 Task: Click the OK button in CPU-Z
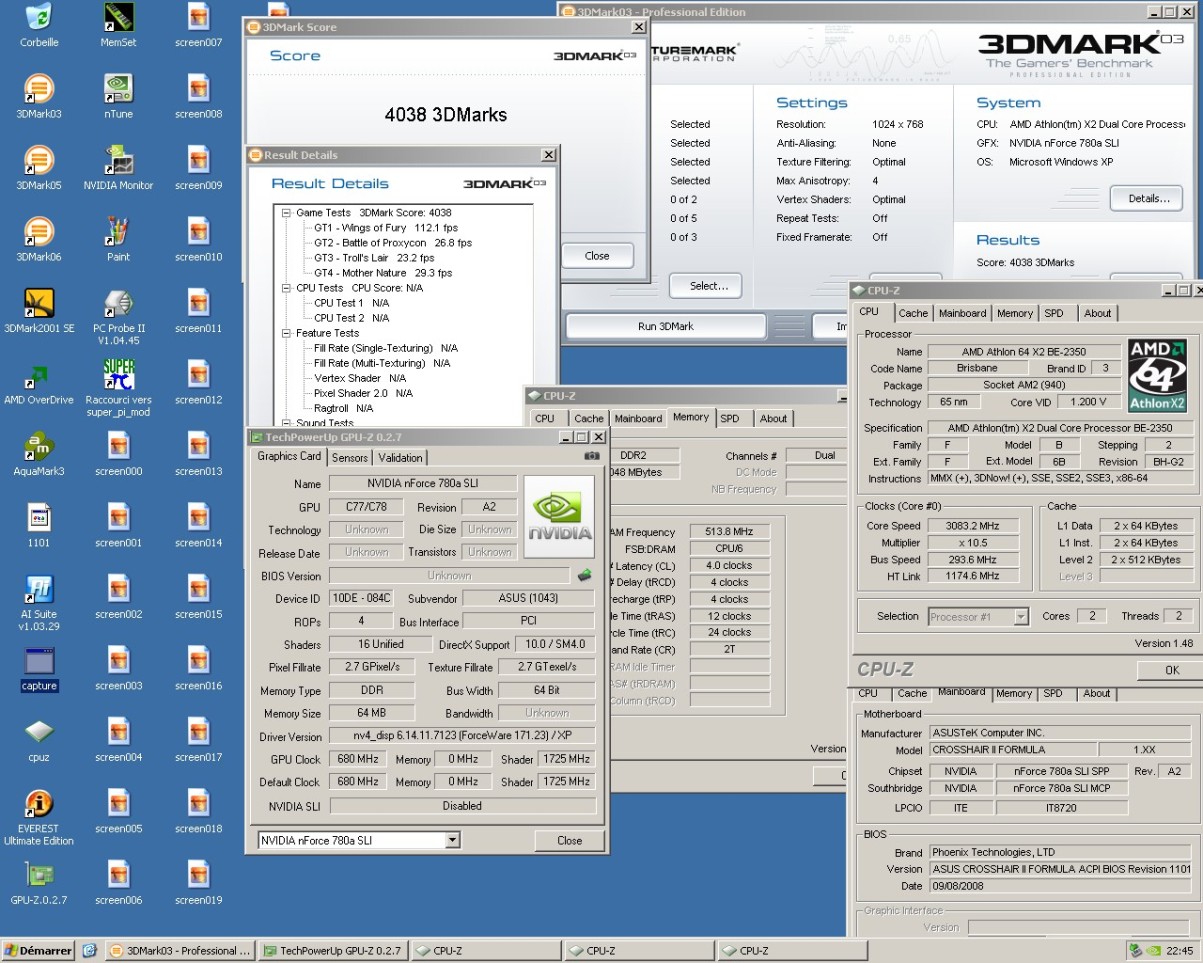[x=1172, y=670]
